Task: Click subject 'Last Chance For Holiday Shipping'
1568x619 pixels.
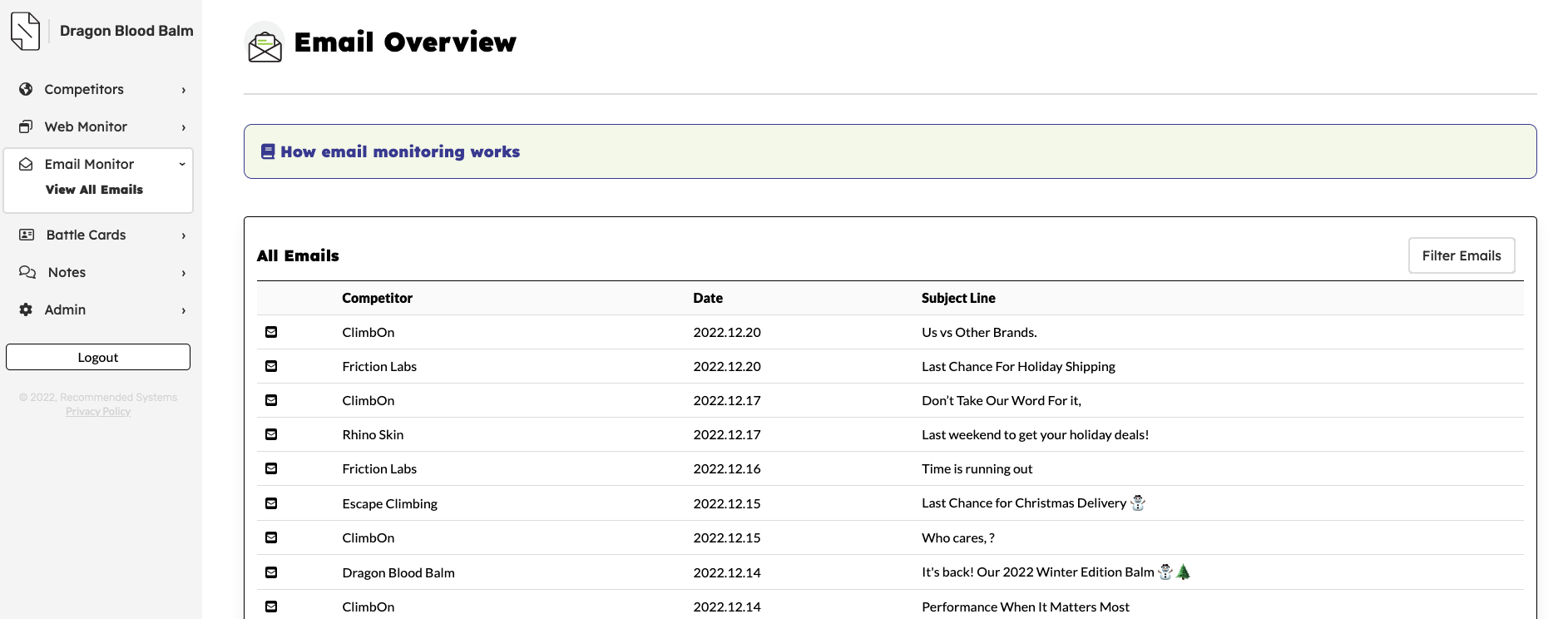Action: [x=1018, y=366]
